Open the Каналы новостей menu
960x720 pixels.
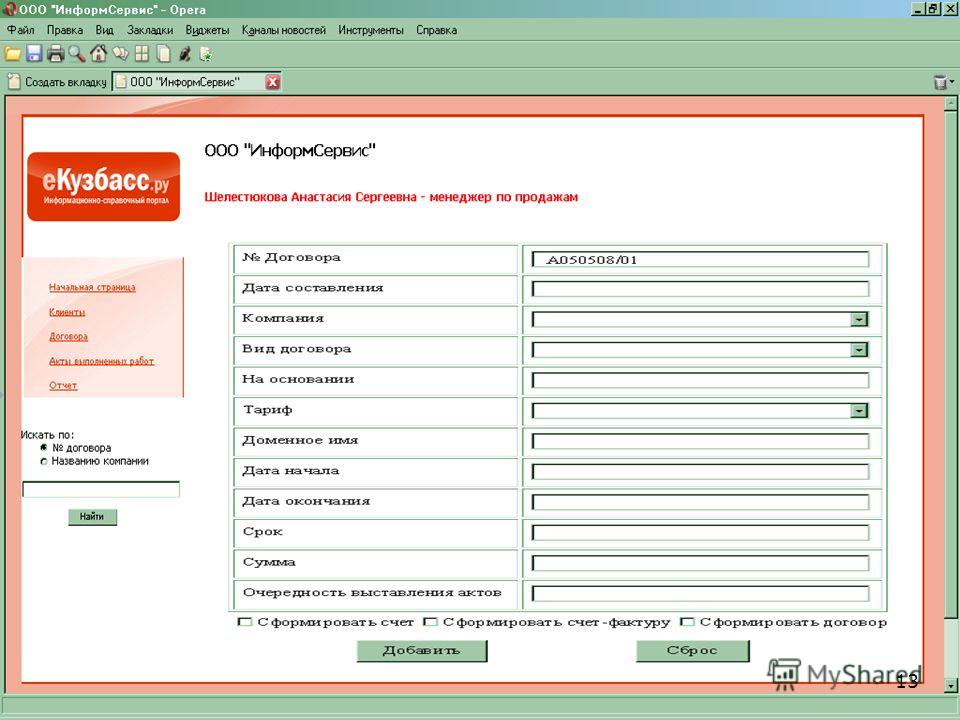(x=283, y=30)
